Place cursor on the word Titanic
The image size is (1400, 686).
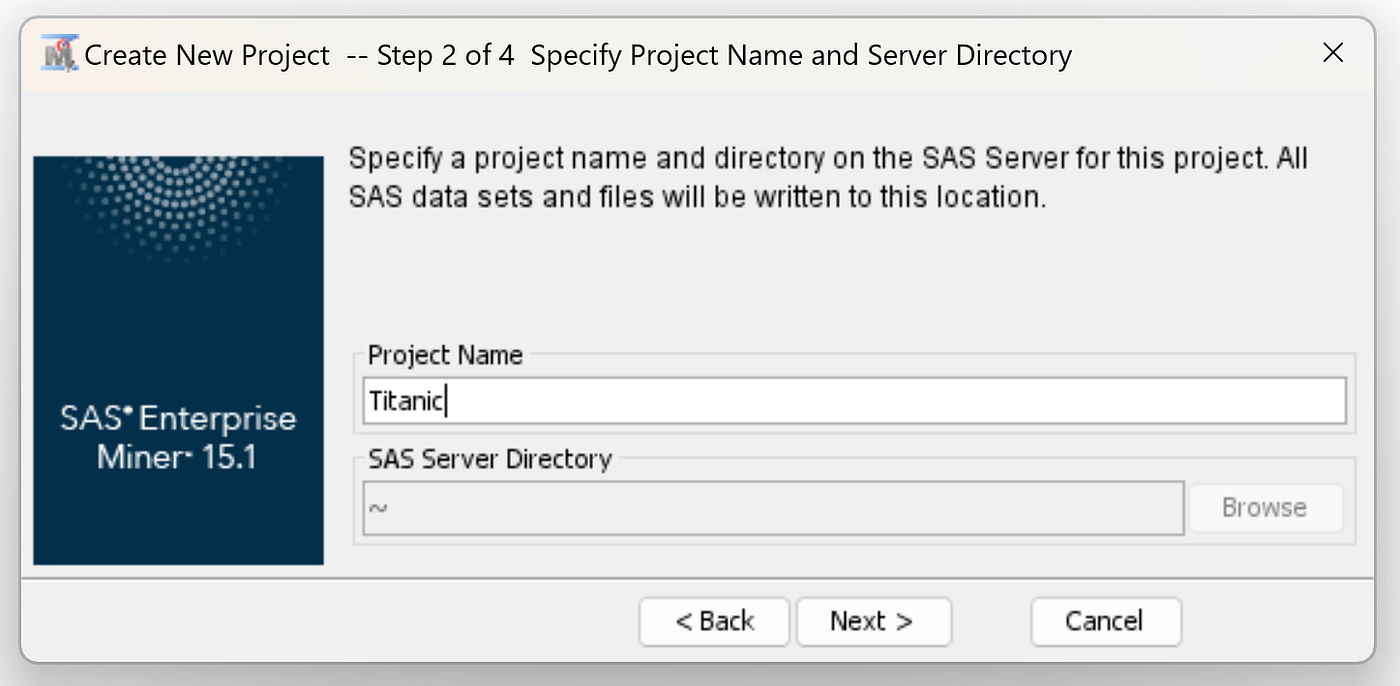coord(405,401)
